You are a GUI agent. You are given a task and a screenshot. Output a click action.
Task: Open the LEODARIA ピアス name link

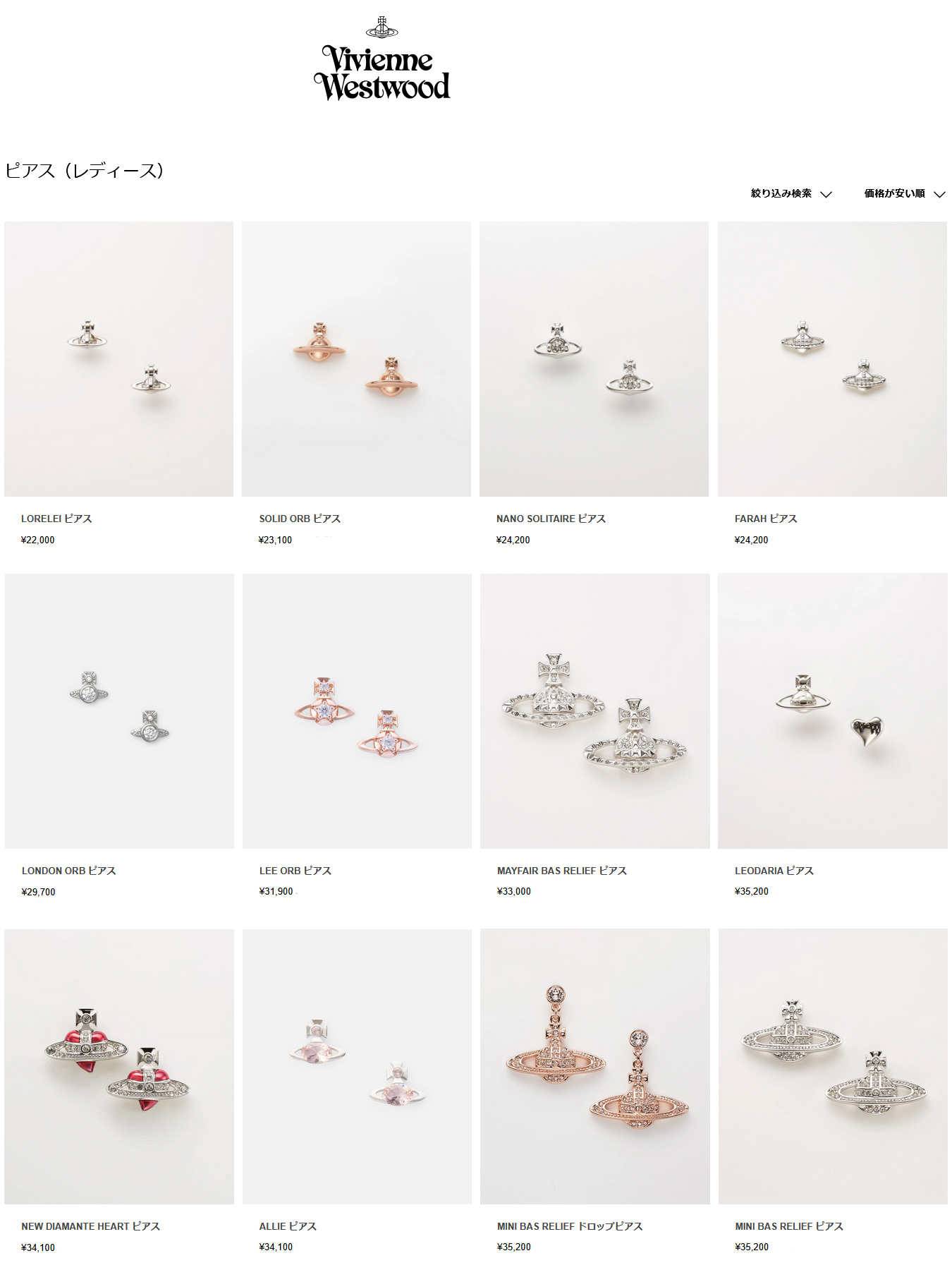(x=774, y=871)
